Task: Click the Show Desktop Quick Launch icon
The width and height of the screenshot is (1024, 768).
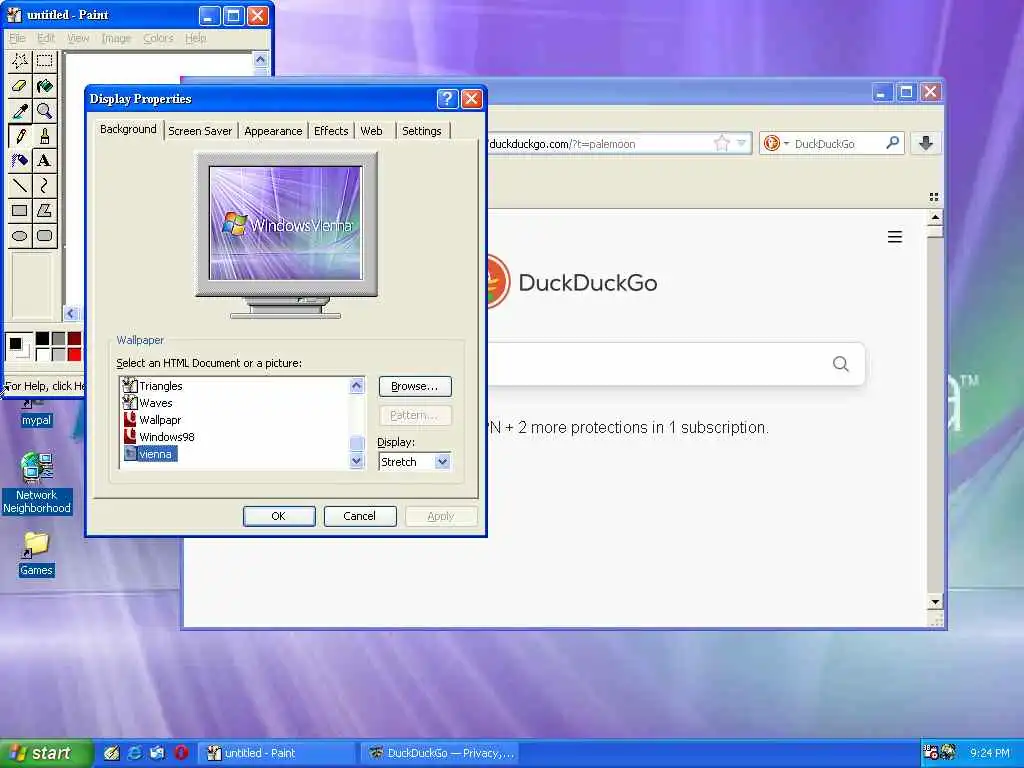Action: [x=112, y=753]
